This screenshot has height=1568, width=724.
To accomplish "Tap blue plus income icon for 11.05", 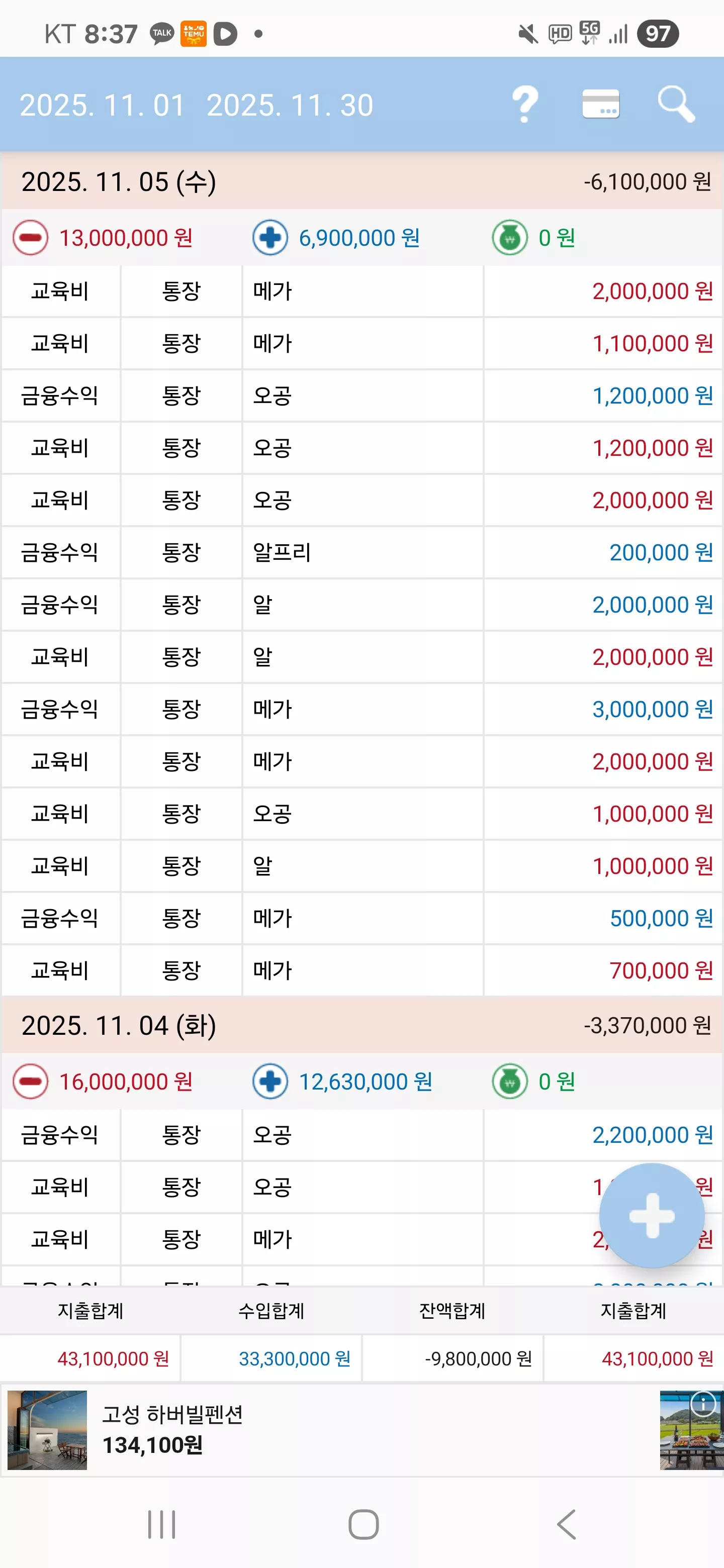I will click(270, 238).
